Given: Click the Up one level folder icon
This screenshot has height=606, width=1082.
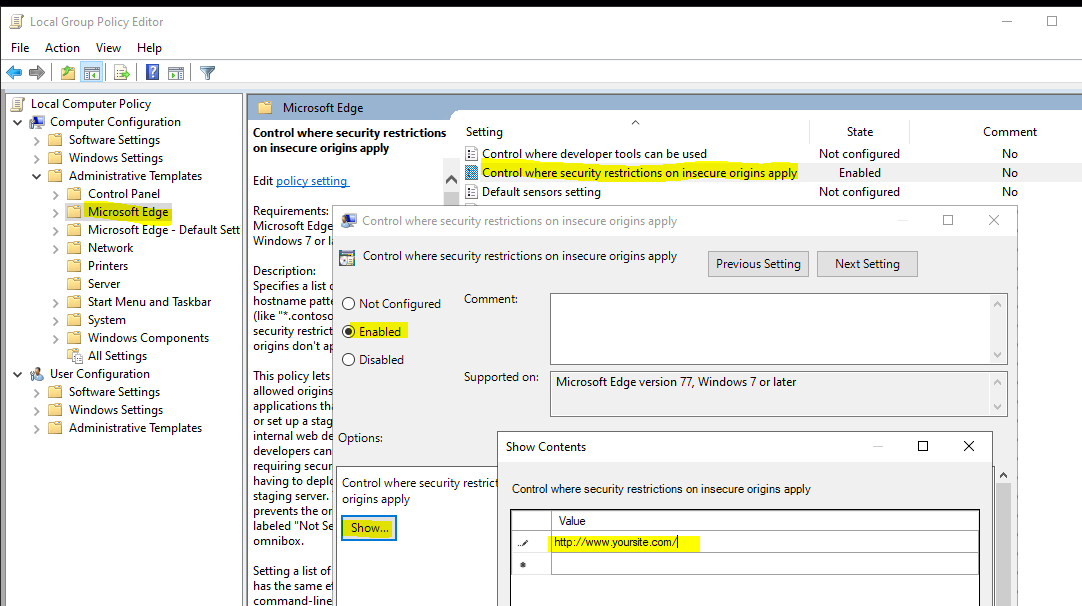Looking at the screenshot, I should tap(67, 72).
